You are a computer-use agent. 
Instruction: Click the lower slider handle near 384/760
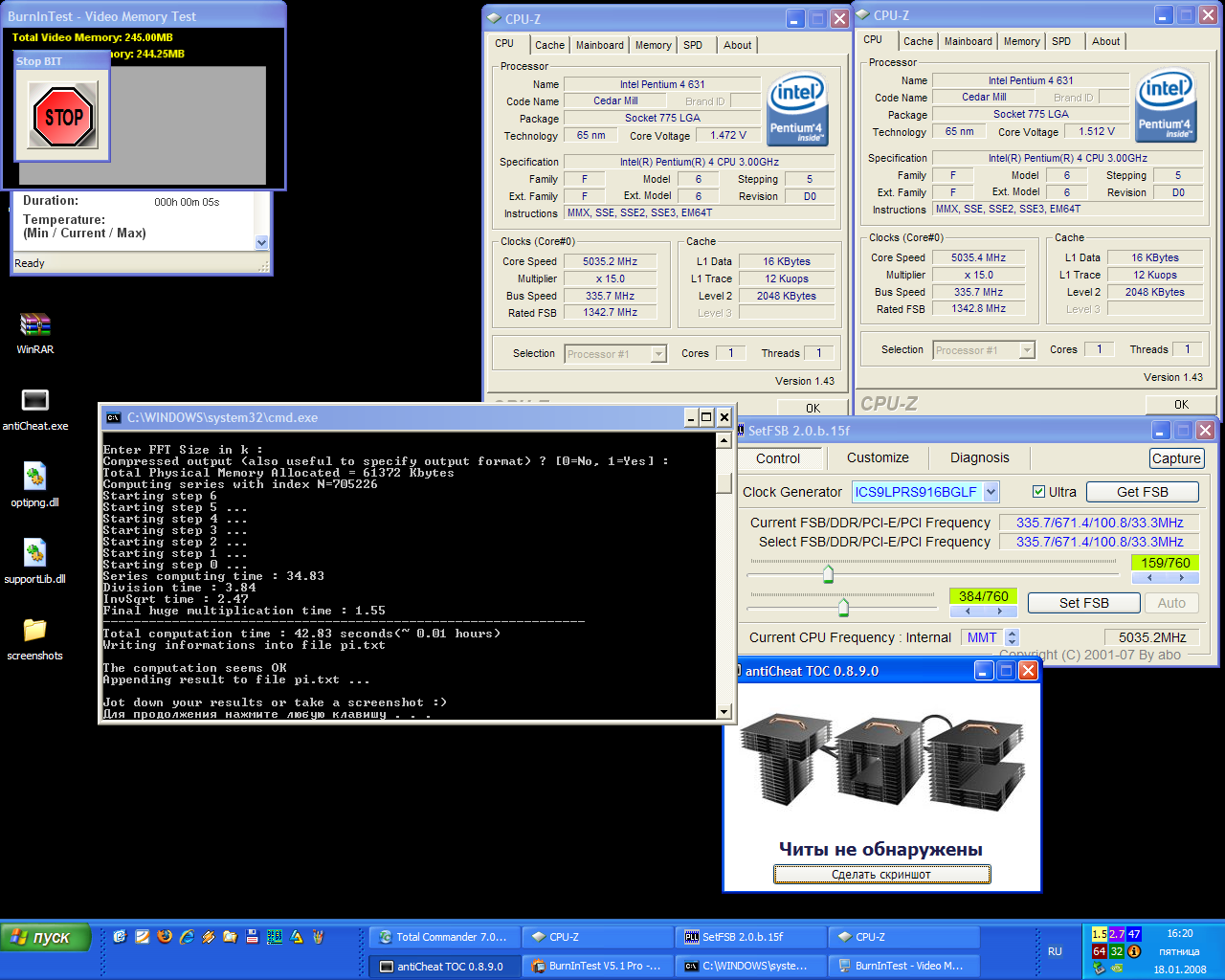[843, 607]
